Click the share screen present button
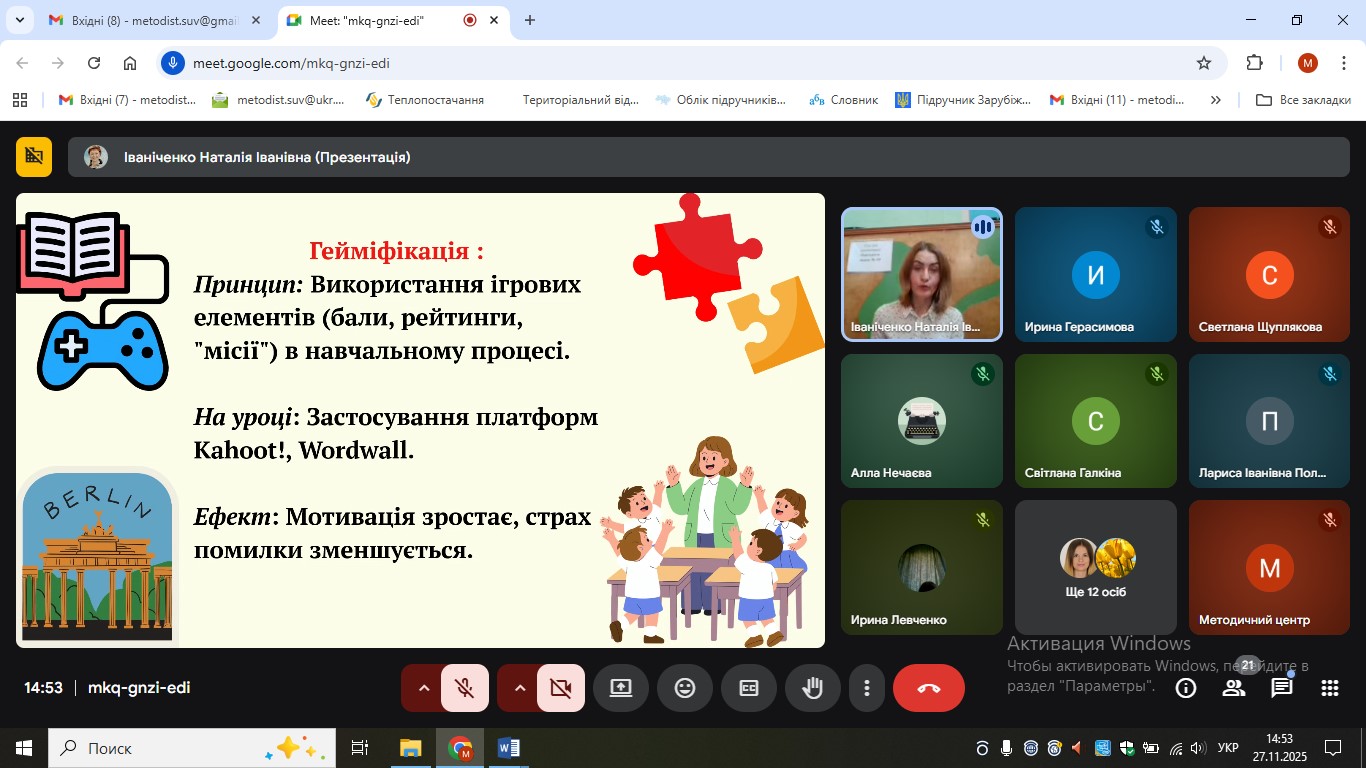The height and width of the screenshot is (768, 1366). pos(621,688)
